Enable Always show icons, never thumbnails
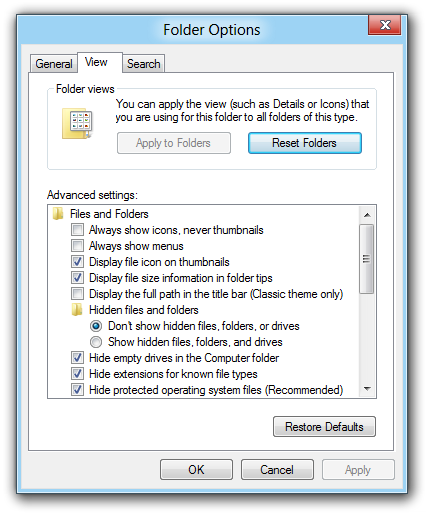Viewport: 428px width, 514px height. 77,230
